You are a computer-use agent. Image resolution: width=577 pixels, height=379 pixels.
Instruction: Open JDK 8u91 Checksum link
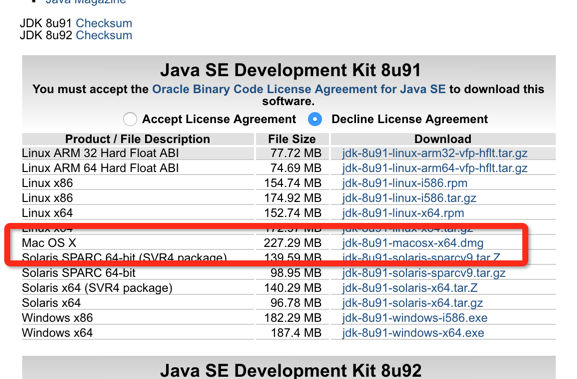[x=104, y=23]
